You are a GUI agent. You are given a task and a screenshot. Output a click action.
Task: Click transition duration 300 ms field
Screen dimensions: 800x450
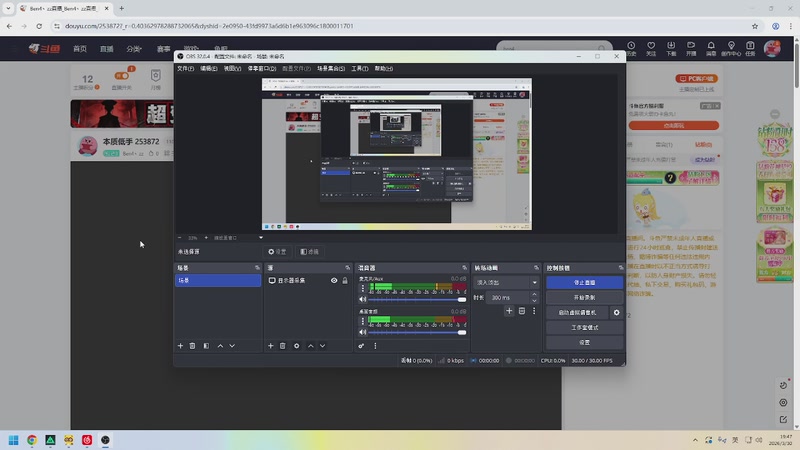[x=508, y=297]
